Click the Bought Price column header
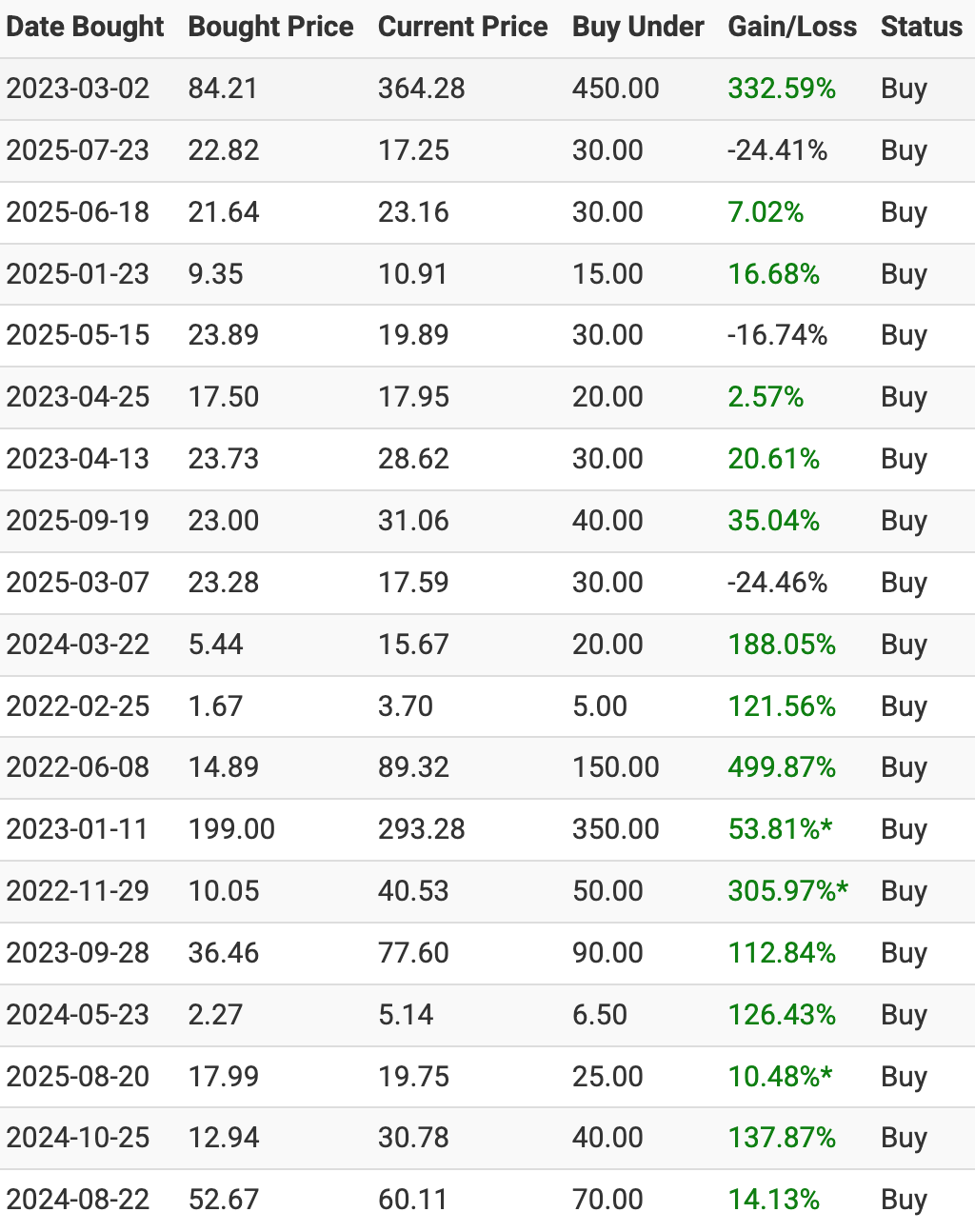Viewport: 975px width, 1232px height. (270, 27)
